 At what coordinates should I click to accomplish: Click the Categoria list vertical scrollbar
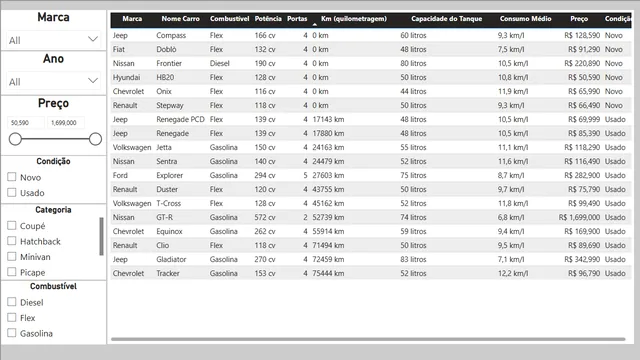[x=101, y=236]
